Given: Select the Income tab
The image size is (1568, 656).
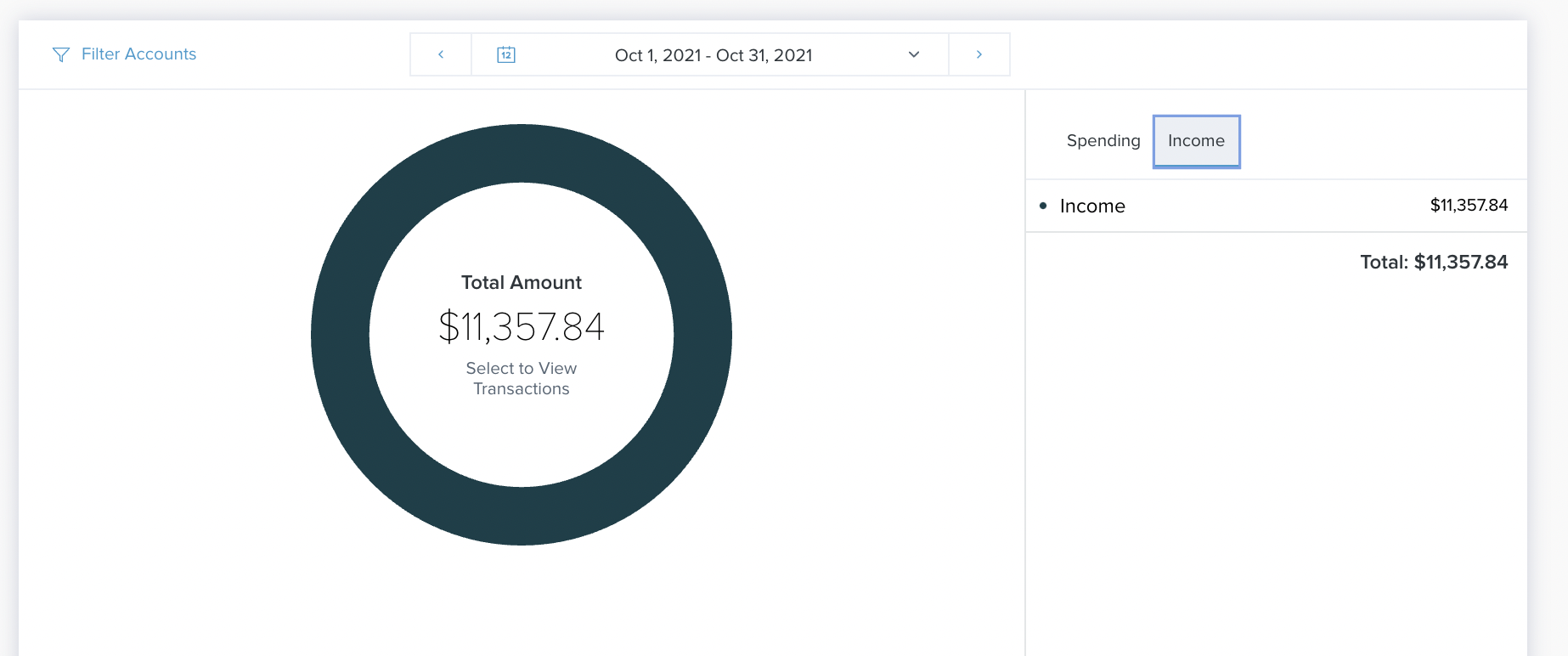Looking at the screenshot, I should [1196, 141].
